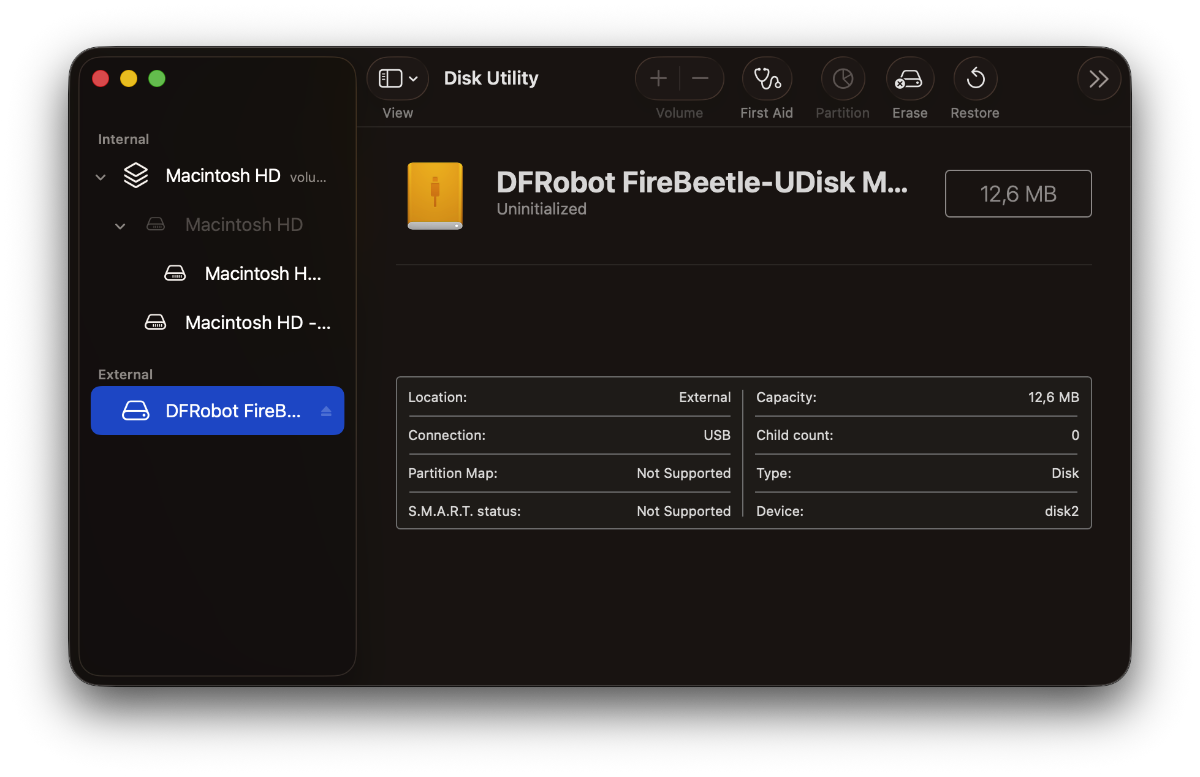1200x777 pixels.
Task: Click the Restore circular arrow icon
Action: [975, 79]
